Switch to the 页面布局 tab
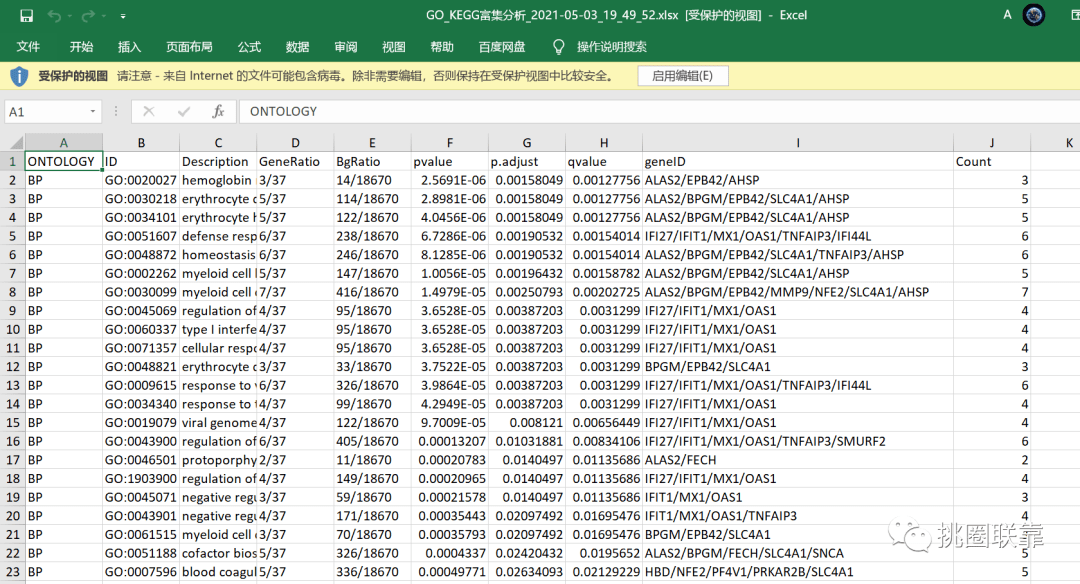1080x584 pixels. [189, 47]
